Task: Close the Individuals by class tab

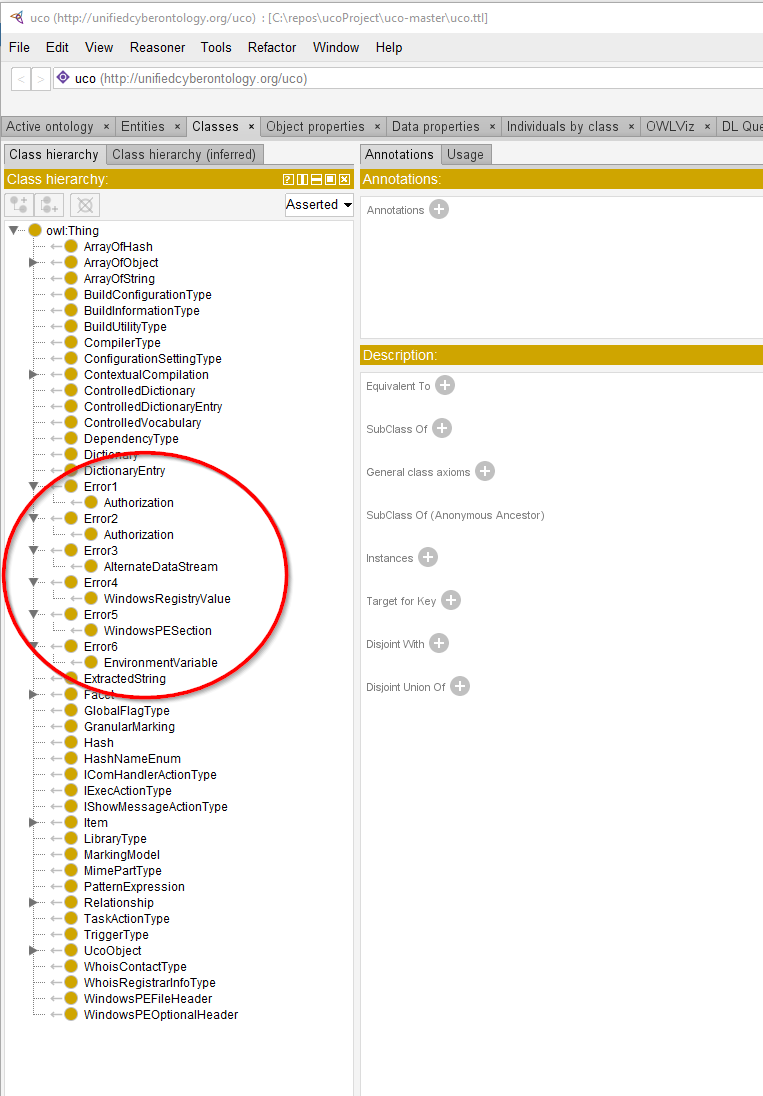Action: pyautogui.click(x=632, y=127)
